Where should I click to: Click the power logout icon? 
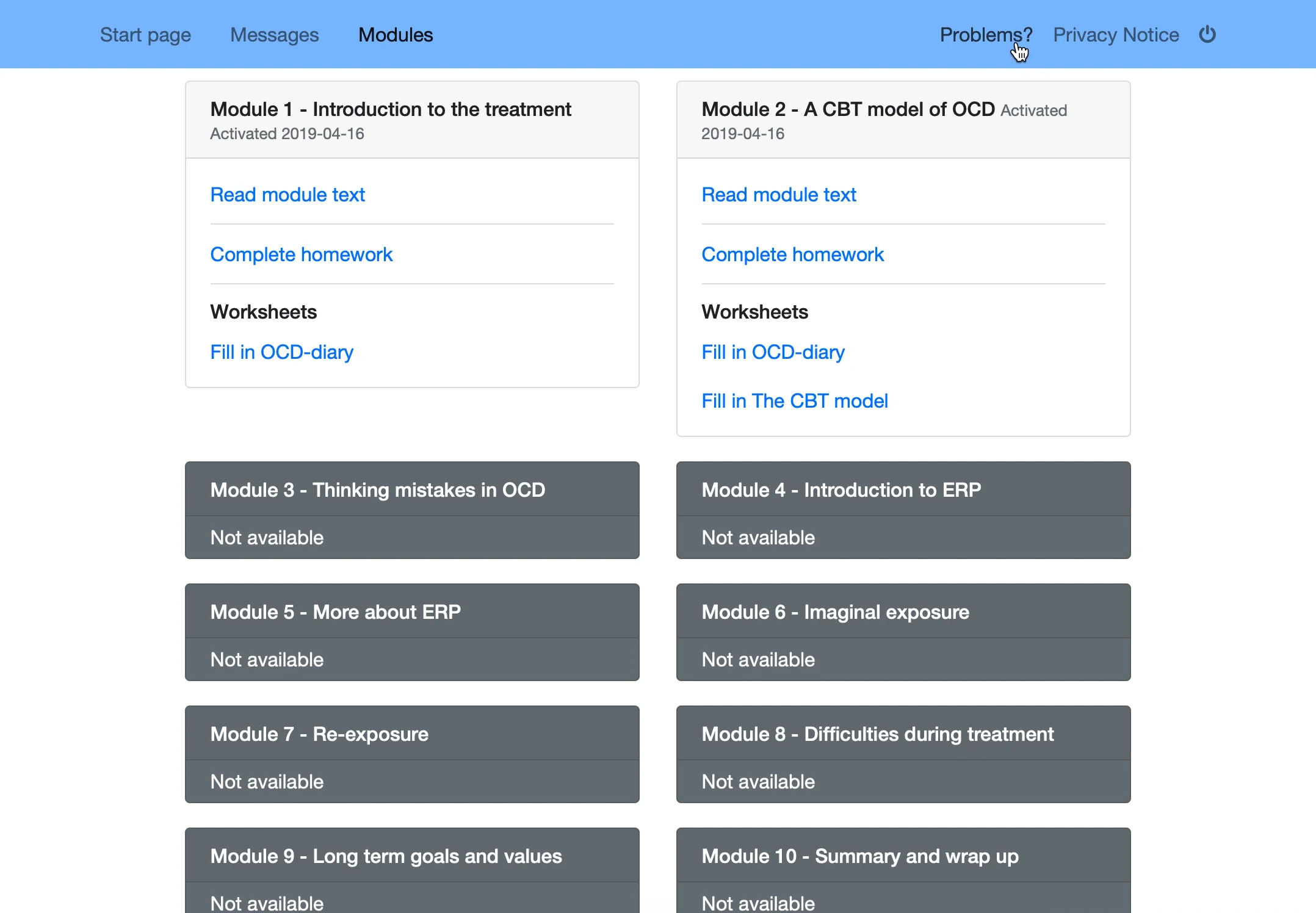[x=1207, y=35]
